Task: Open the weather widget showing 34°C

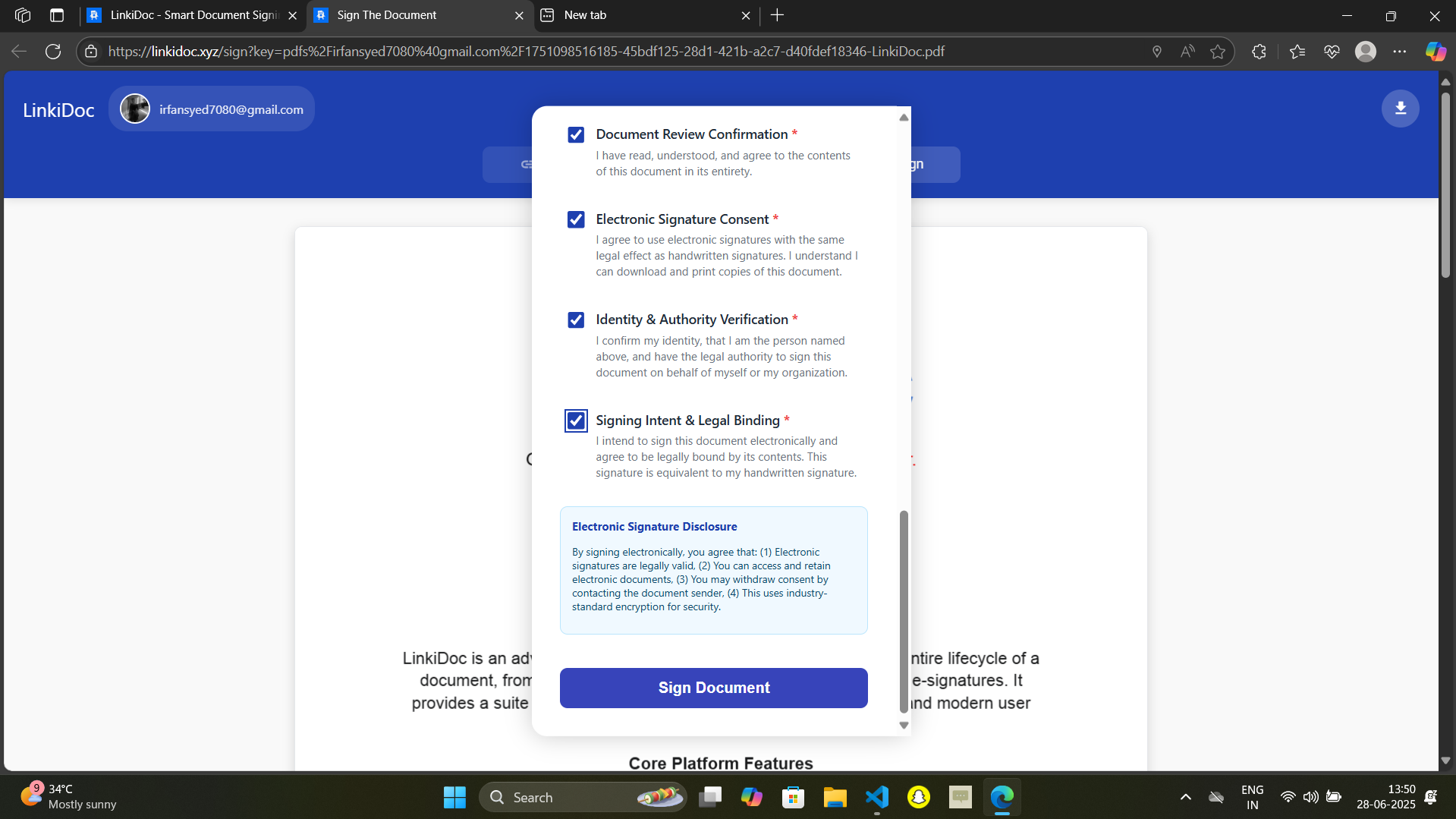Action: (x=68, y=797)
